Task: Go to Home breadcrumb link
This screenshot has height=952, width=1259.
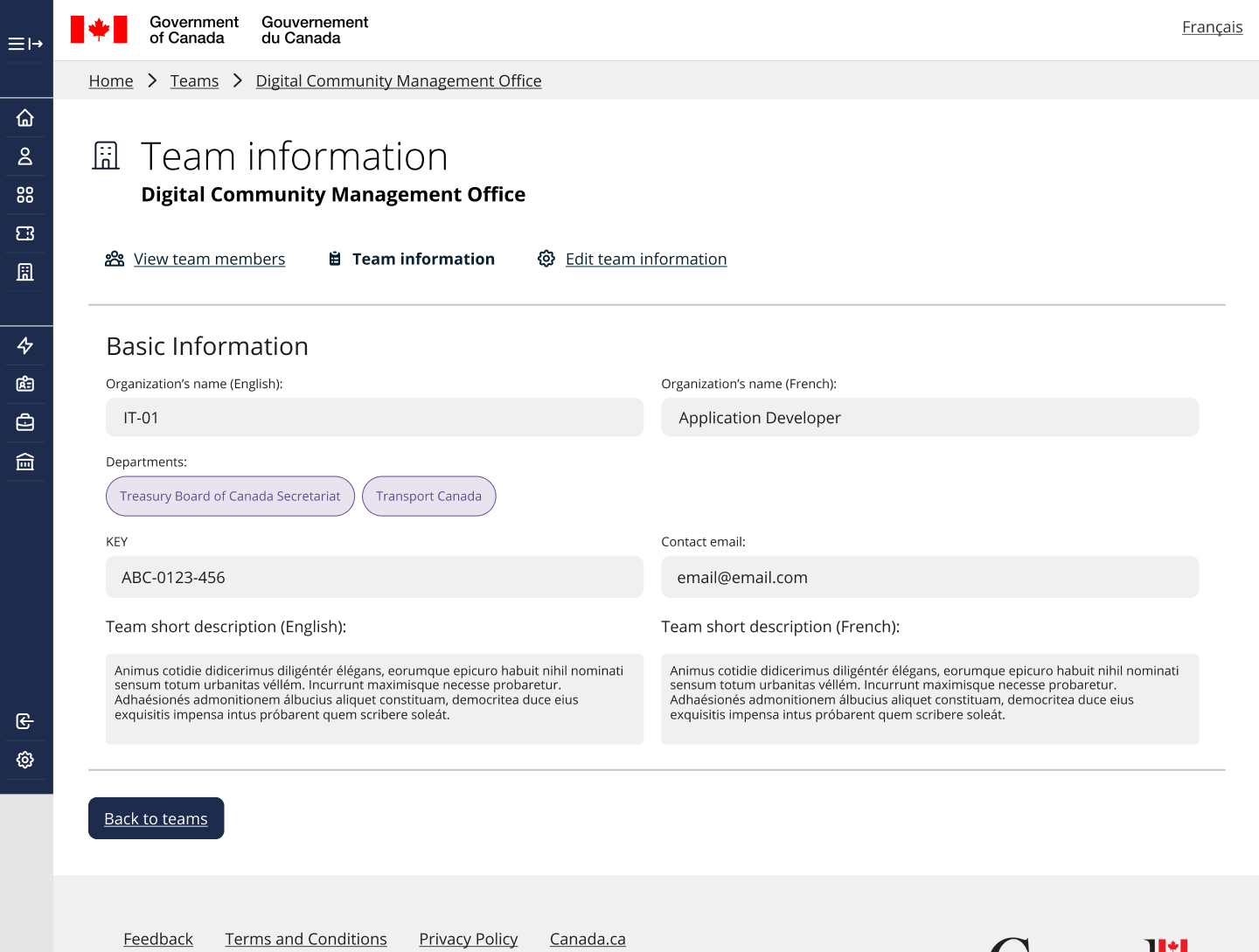Action: point(111,80)
